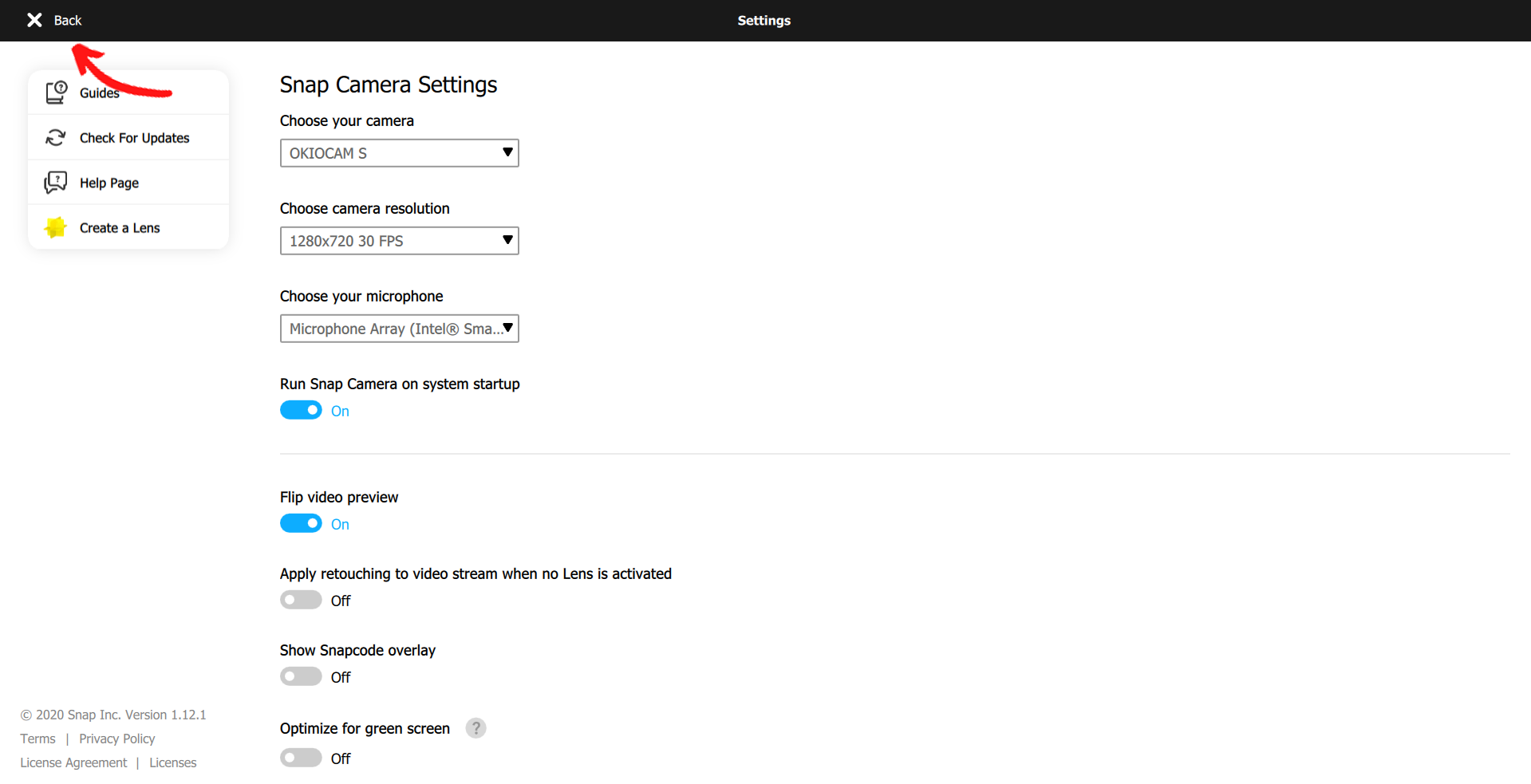Viewport: 1531px width, 784px height.
Task: Turn off Flip video preview toggle
Action: click(301, 523)
